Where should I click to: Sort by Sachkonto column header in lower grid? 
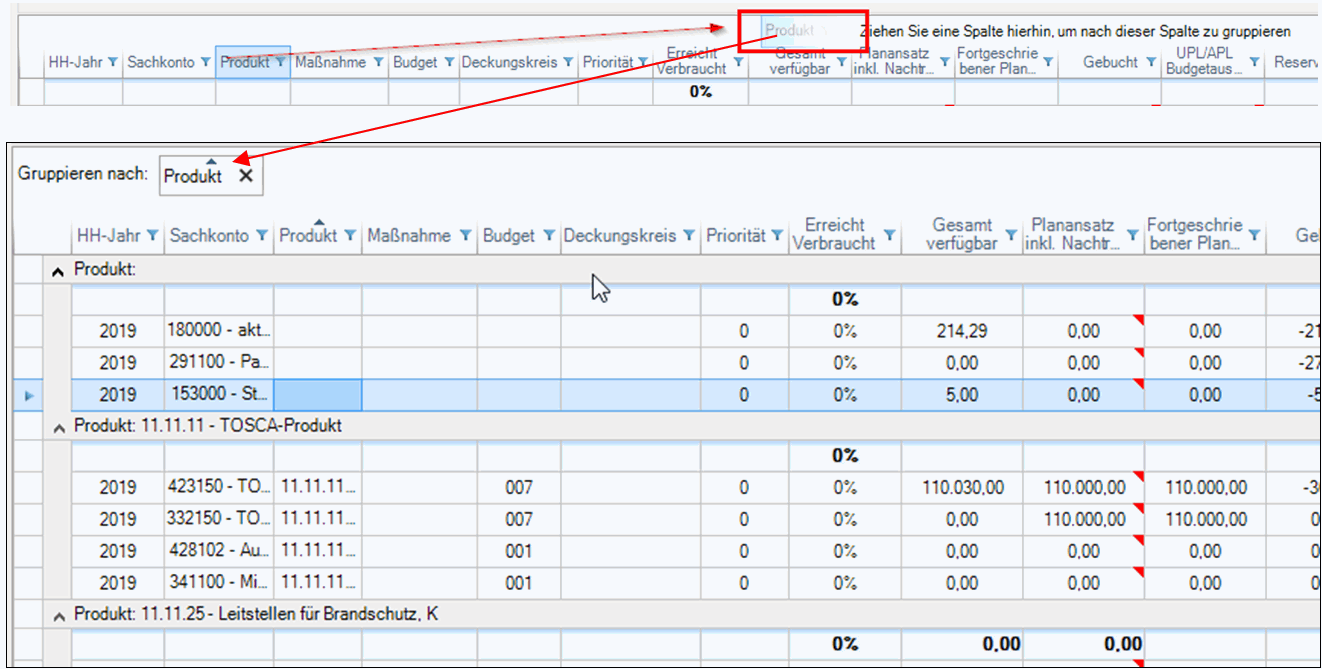(208, 236)
